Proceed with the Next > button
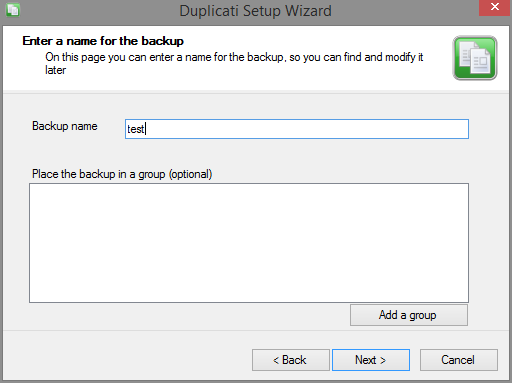This screenshot has height=383, width=512. [x=371, y=360]
